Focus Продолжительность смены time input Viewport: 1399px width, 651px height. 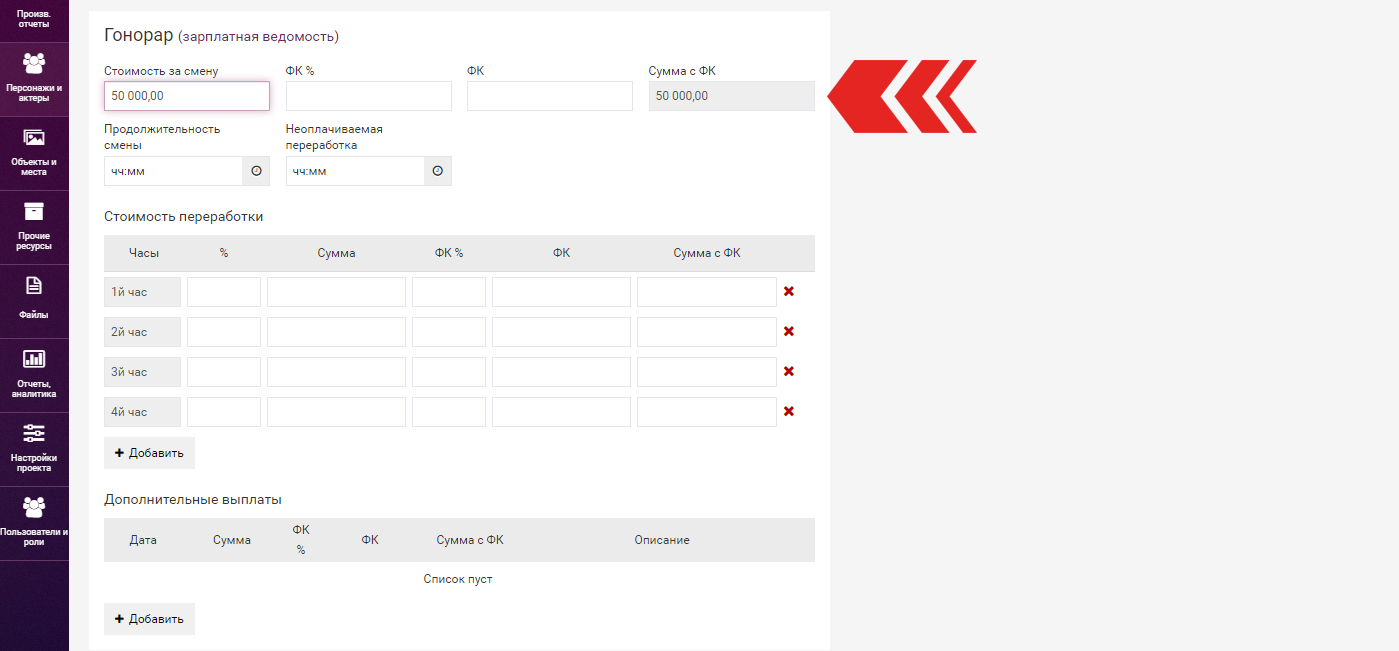[x=173, y=171]
